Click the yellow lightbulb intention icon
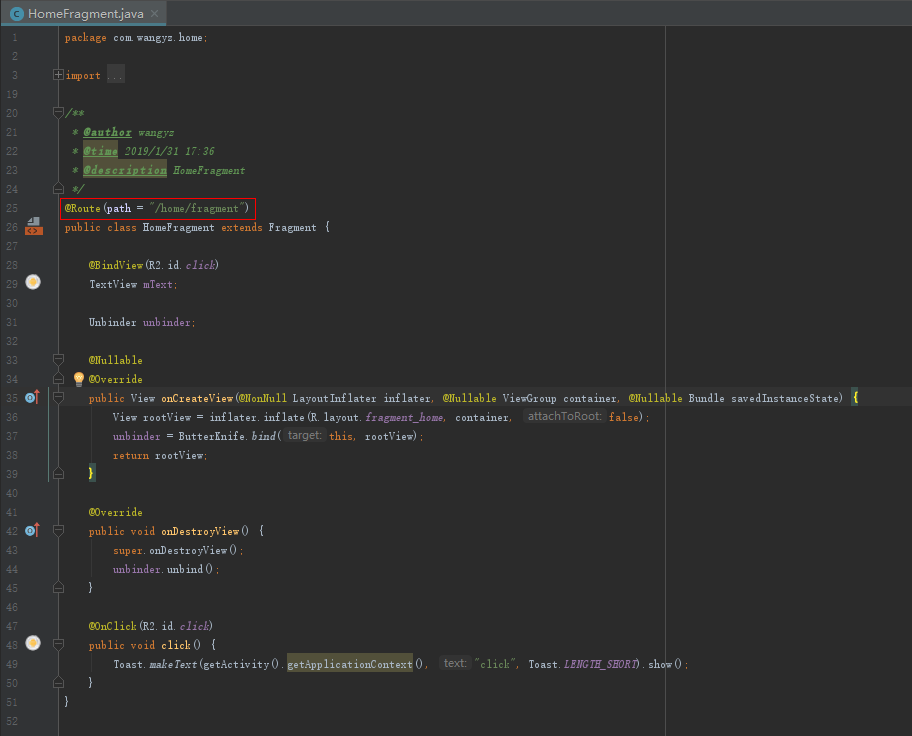This screenshot has width=912, height=736. (x=79, y=379)
